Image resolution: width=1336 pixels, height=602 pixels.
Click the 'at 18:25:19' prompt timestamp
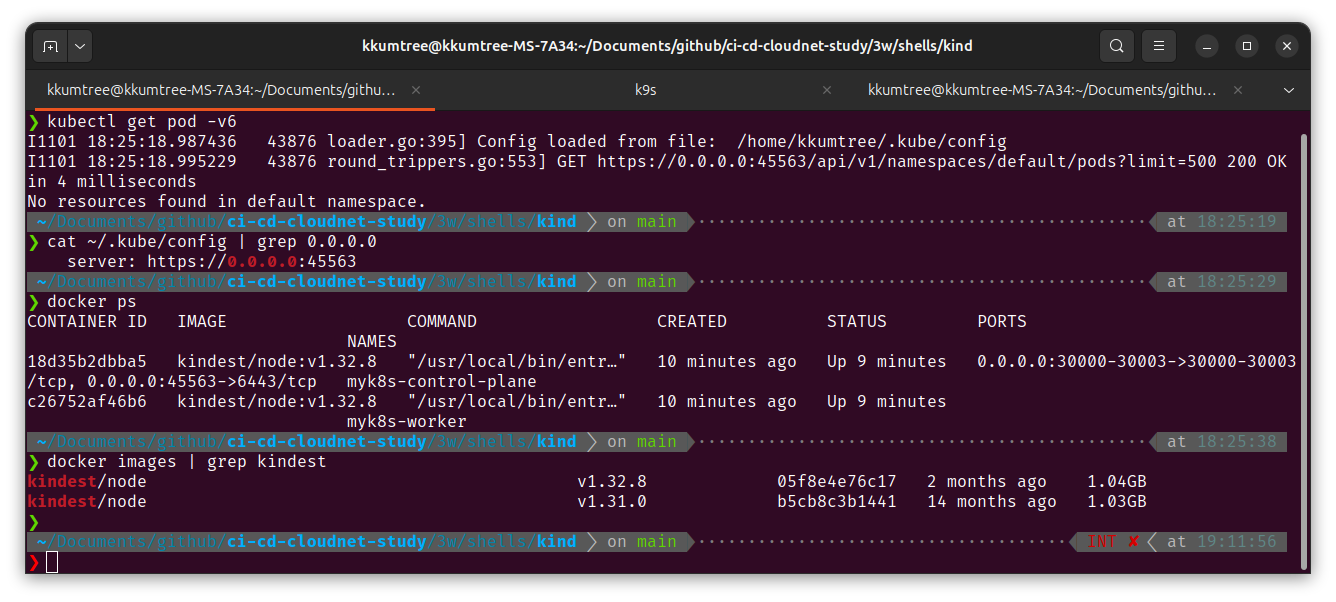pyautogui.click(x=1222, y=222)
